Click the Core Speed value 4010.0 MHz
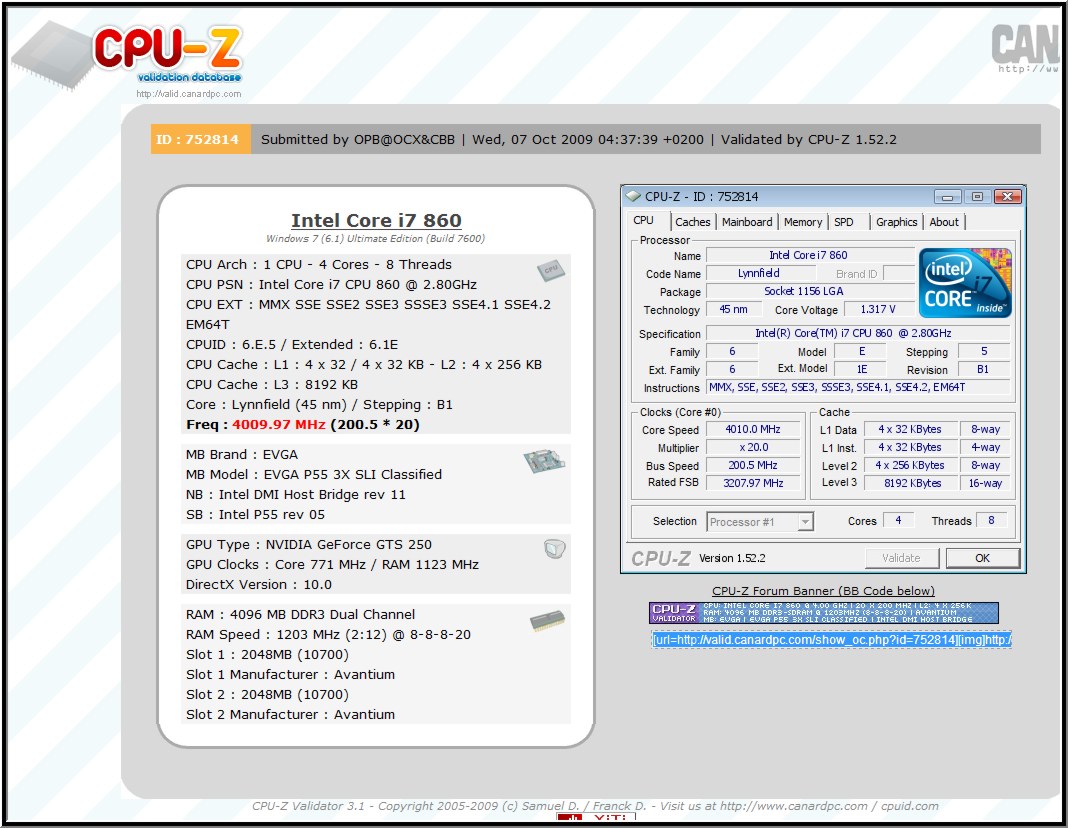 753,429
